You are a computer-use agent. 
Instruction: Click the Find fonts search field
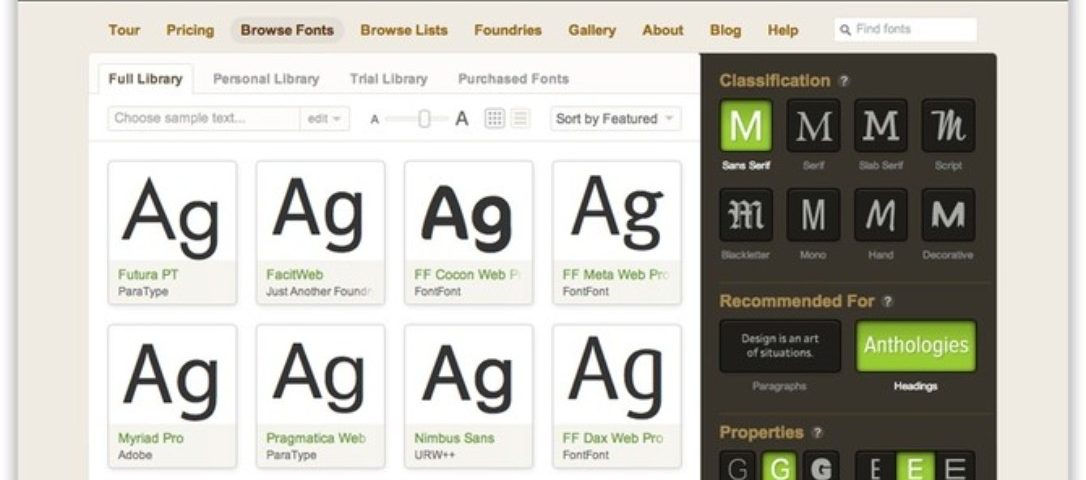click(x=906, y=30)
